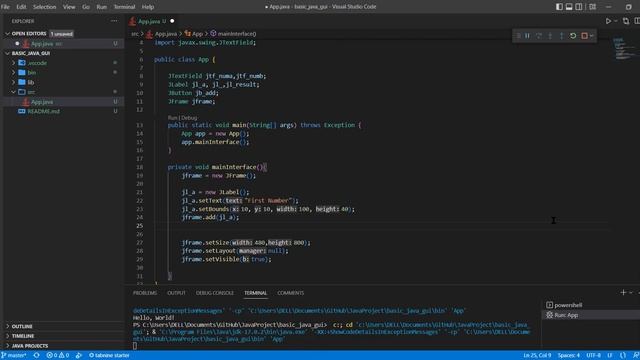
Task: Open the Edit menu
Action: pos(21,7)
